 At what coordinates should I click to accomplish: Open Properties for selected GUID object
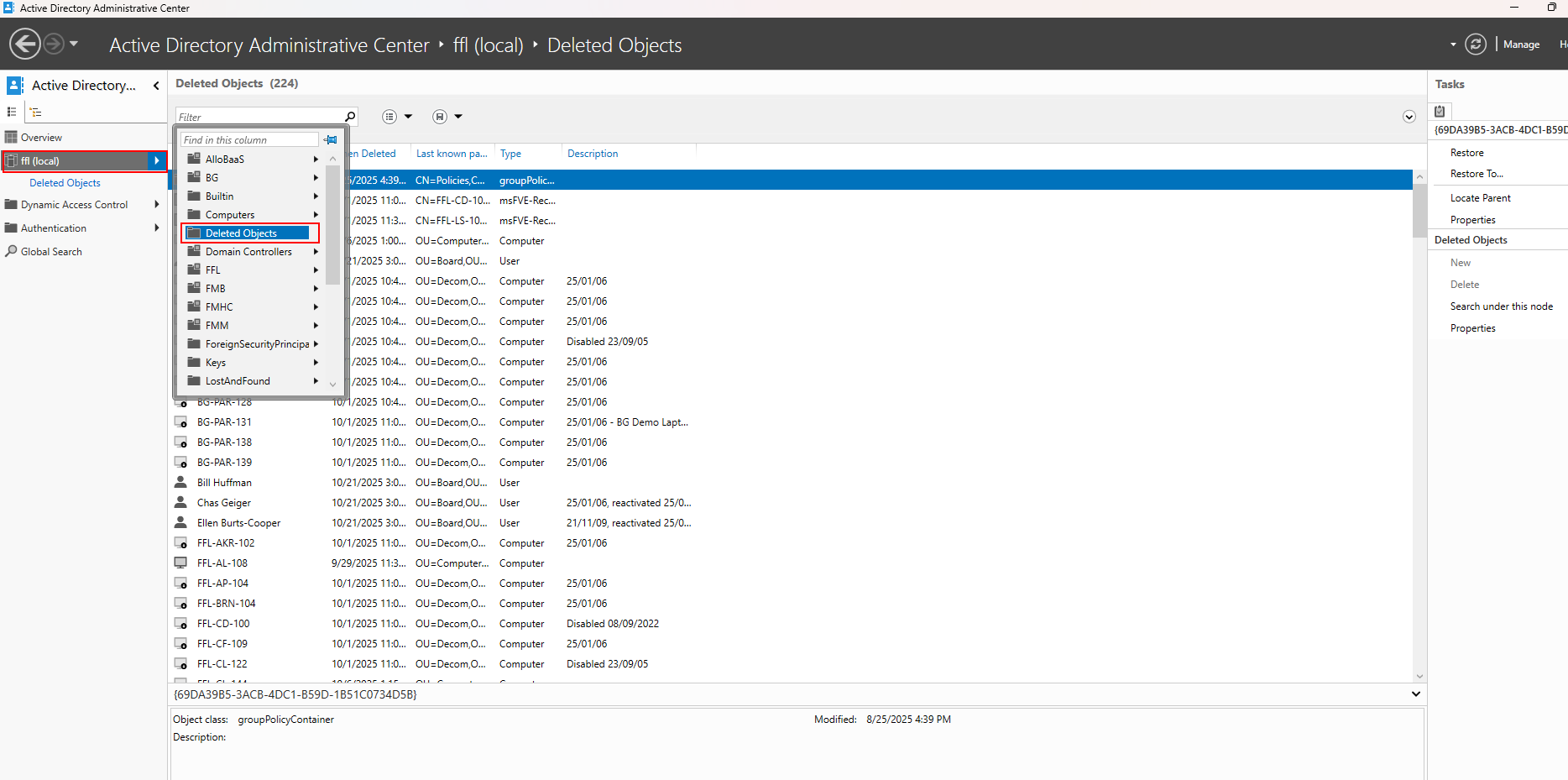1472,220
